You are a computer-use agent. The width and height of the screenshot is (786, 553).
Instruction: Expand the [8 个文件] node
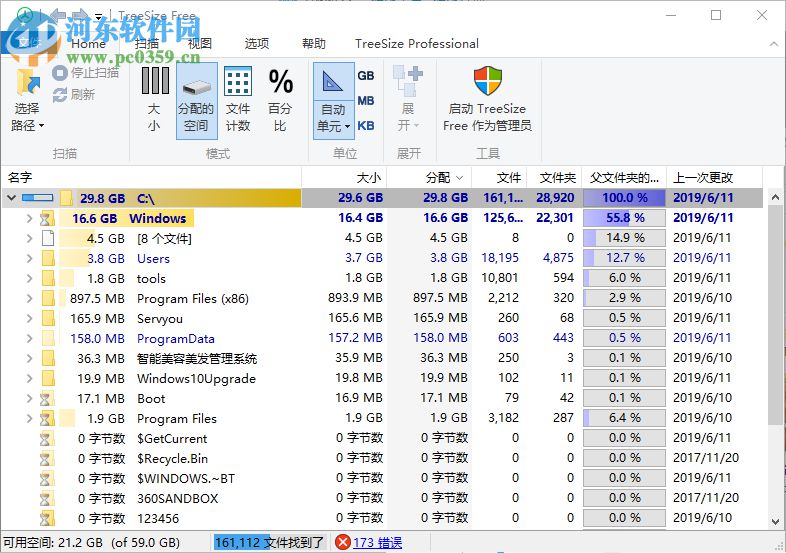pyautogui.click(x=29, y=238)
